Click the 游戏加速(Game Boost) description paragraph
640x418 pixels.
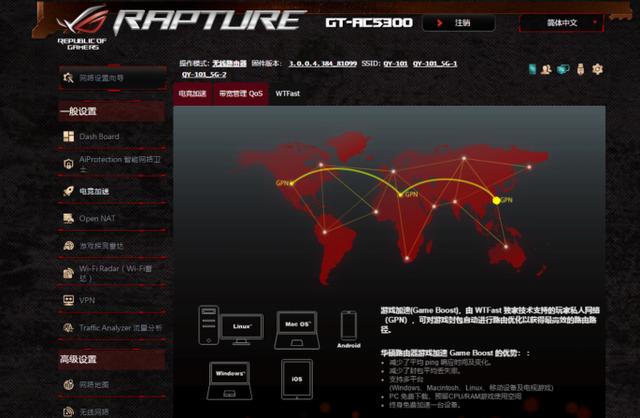[x=490, y=320]
